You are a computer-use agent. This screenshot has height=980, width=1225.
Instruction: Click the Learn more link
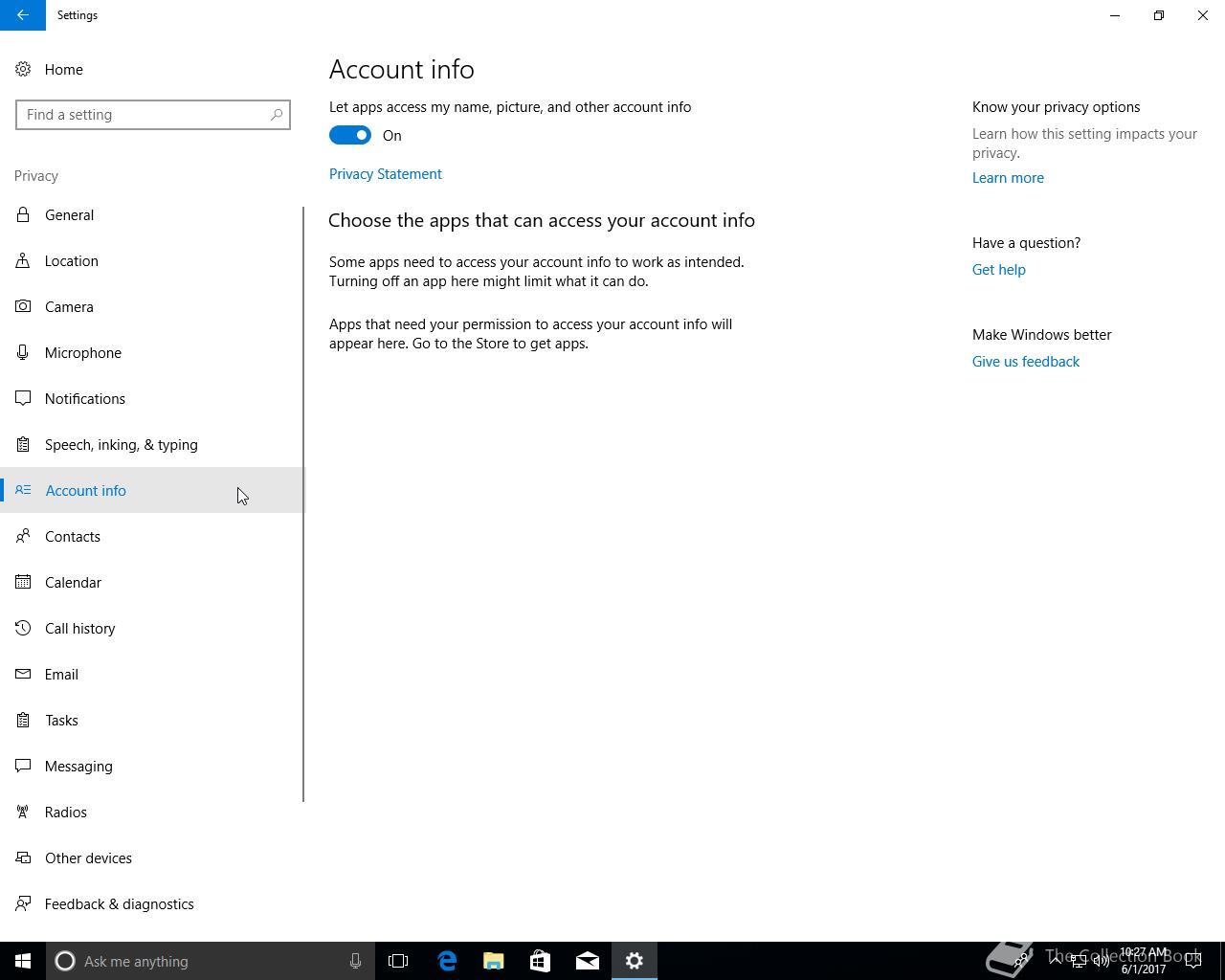coord(1008,178)
